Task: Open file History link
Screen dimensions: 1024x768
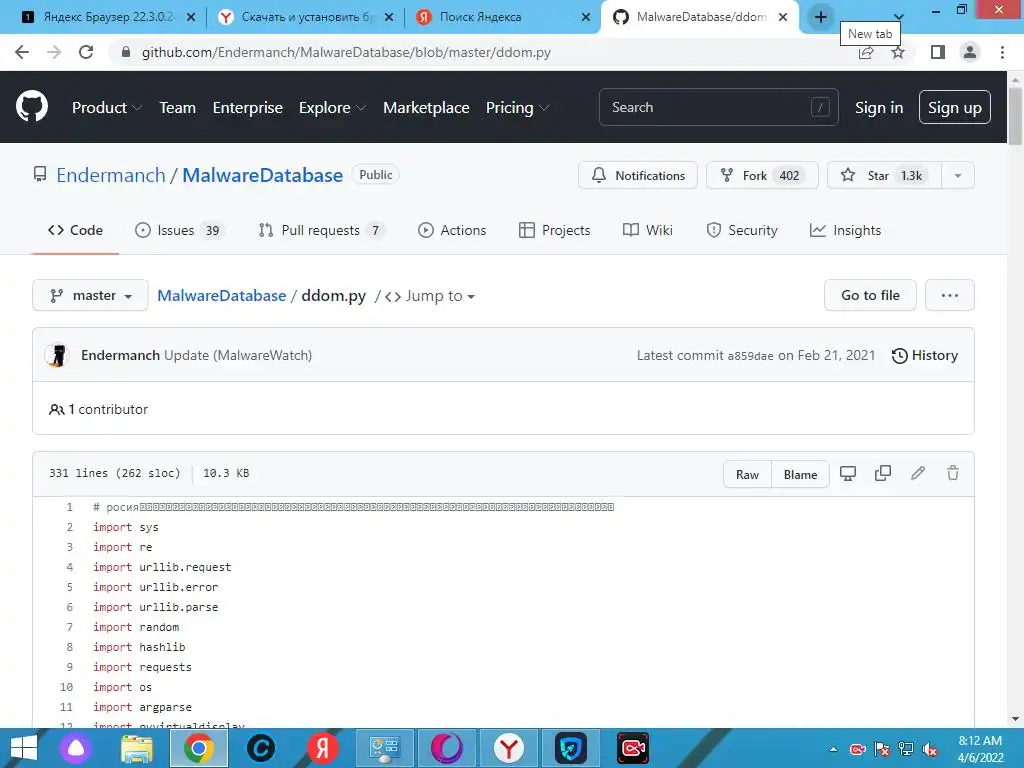Action: point(925,355)
